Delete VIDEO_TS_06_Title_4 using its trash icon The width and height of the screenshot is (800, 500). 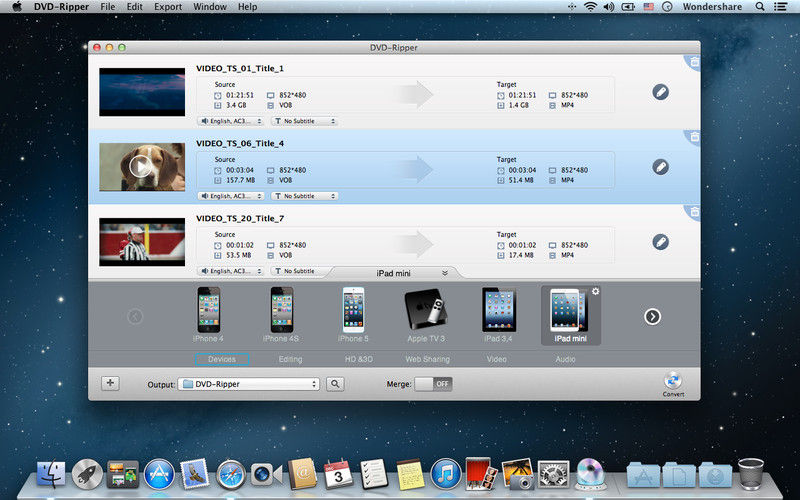[x=694, y=137]
